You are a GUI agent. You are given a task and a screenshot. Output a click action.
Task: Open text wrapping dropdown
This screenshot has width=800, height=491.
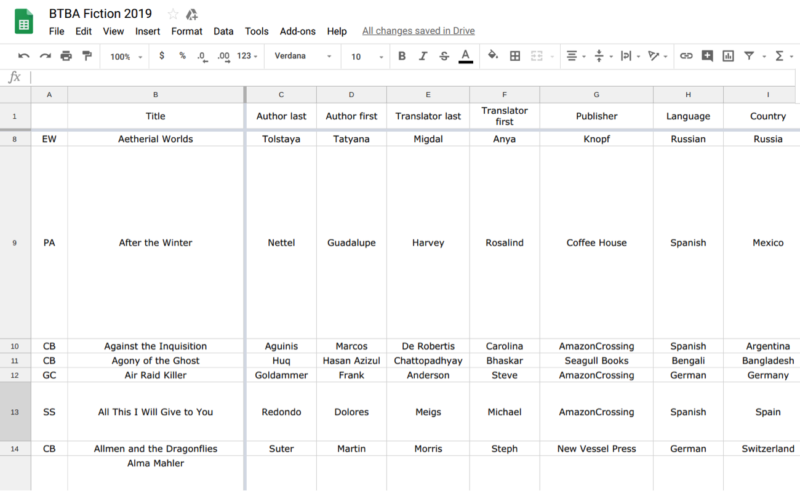630,56
